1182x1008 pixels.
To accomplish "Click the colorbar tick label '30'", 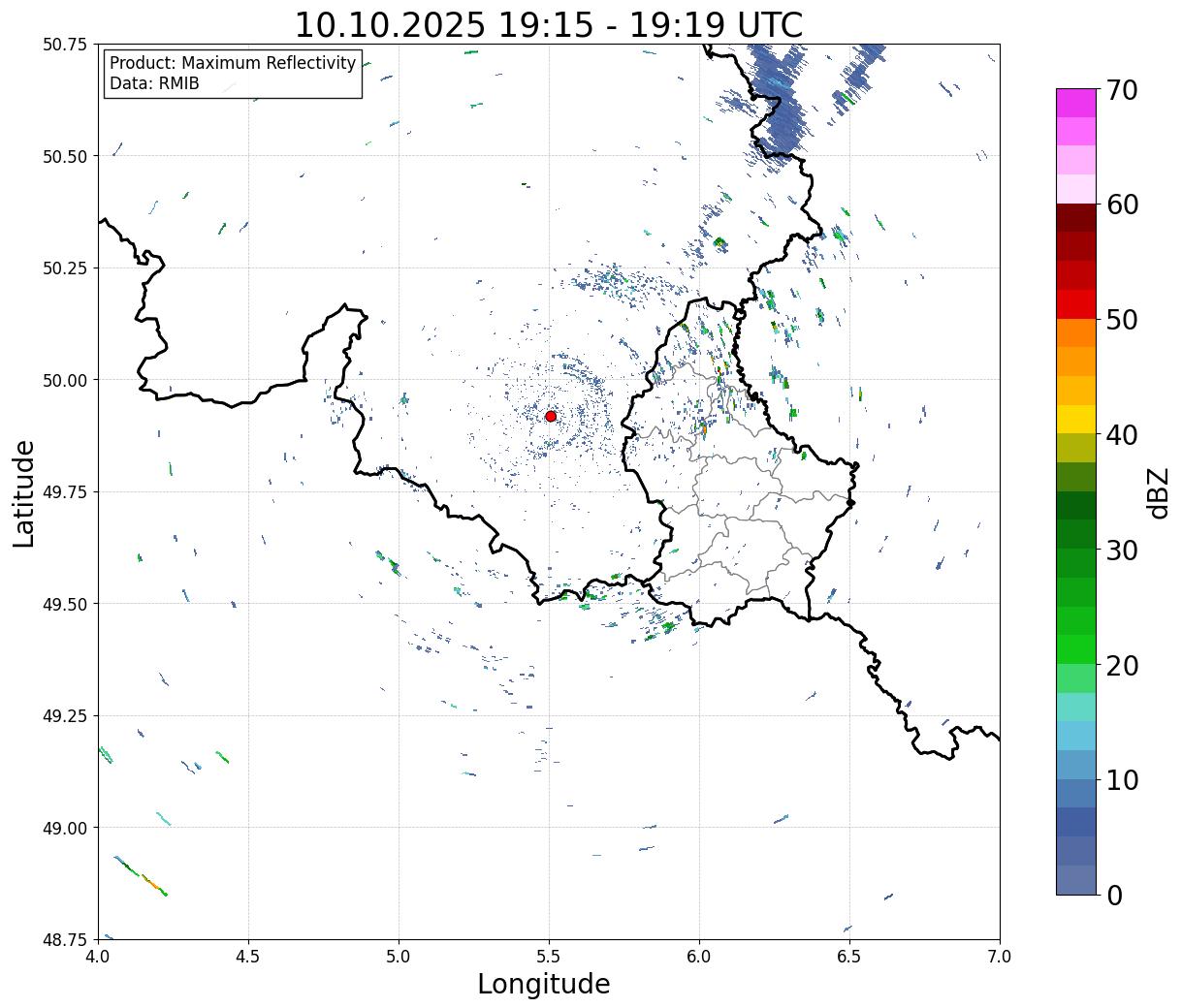I will (1122, 550).
